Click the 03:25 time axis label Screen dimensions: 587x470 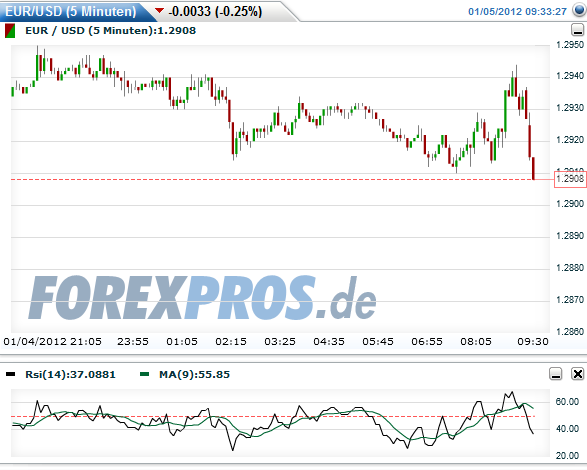280,342
